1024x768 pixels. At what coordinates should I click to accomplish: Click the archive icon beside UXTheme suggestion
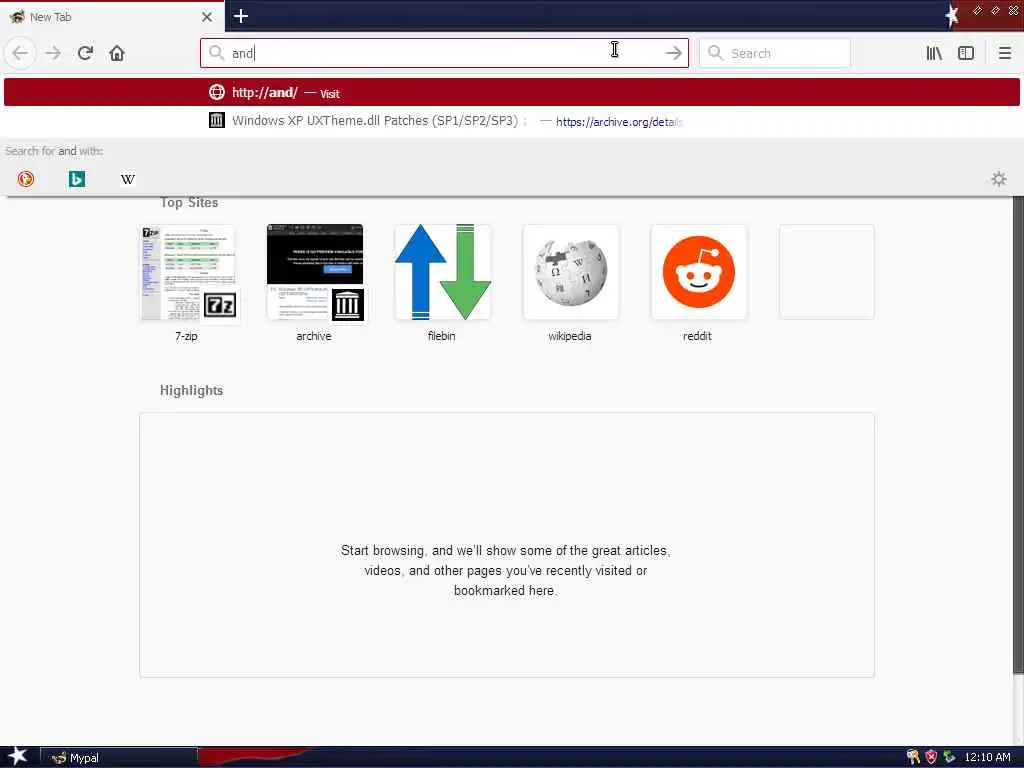click(217, 120)
